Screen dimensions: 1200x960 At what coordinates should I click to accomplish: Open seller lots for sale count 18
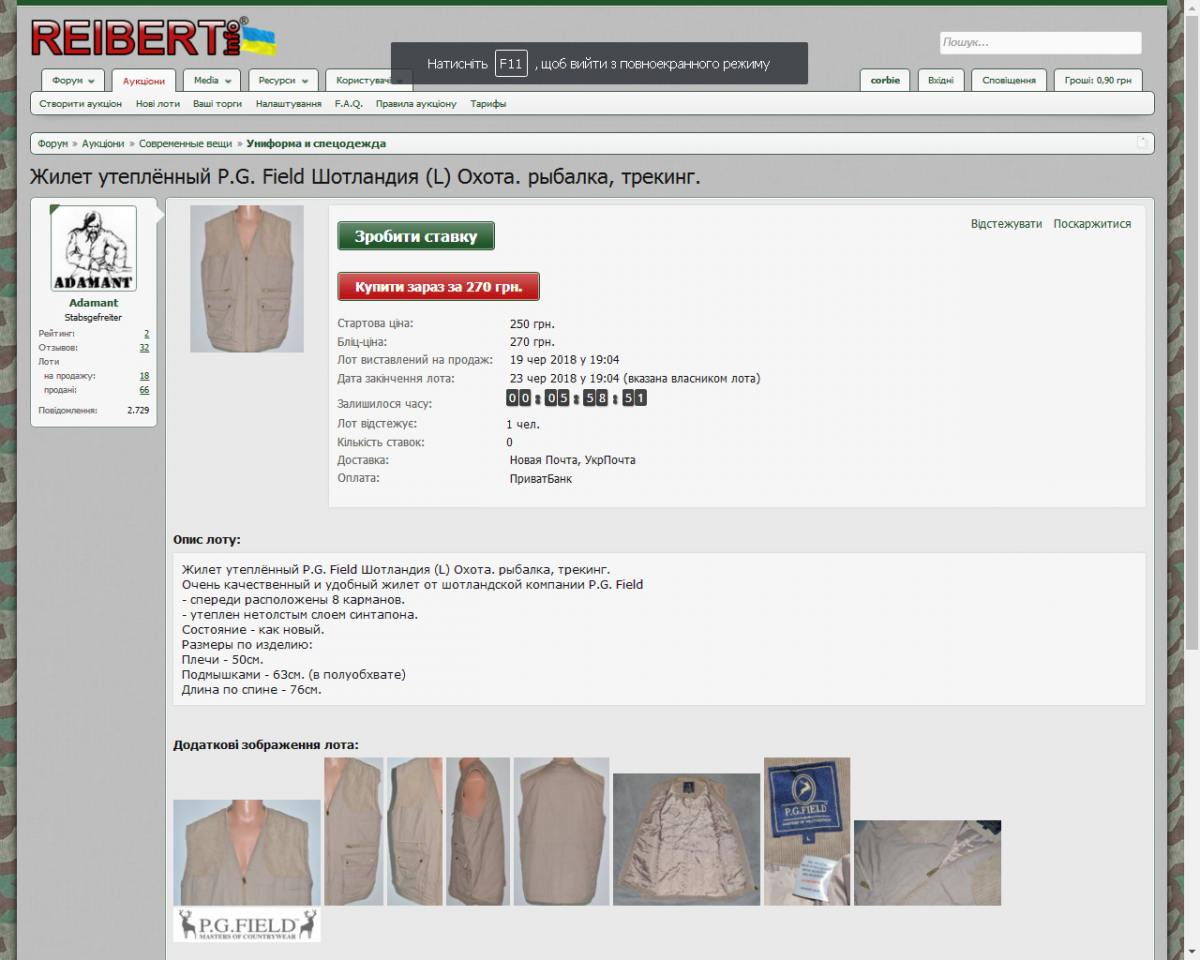144,376
